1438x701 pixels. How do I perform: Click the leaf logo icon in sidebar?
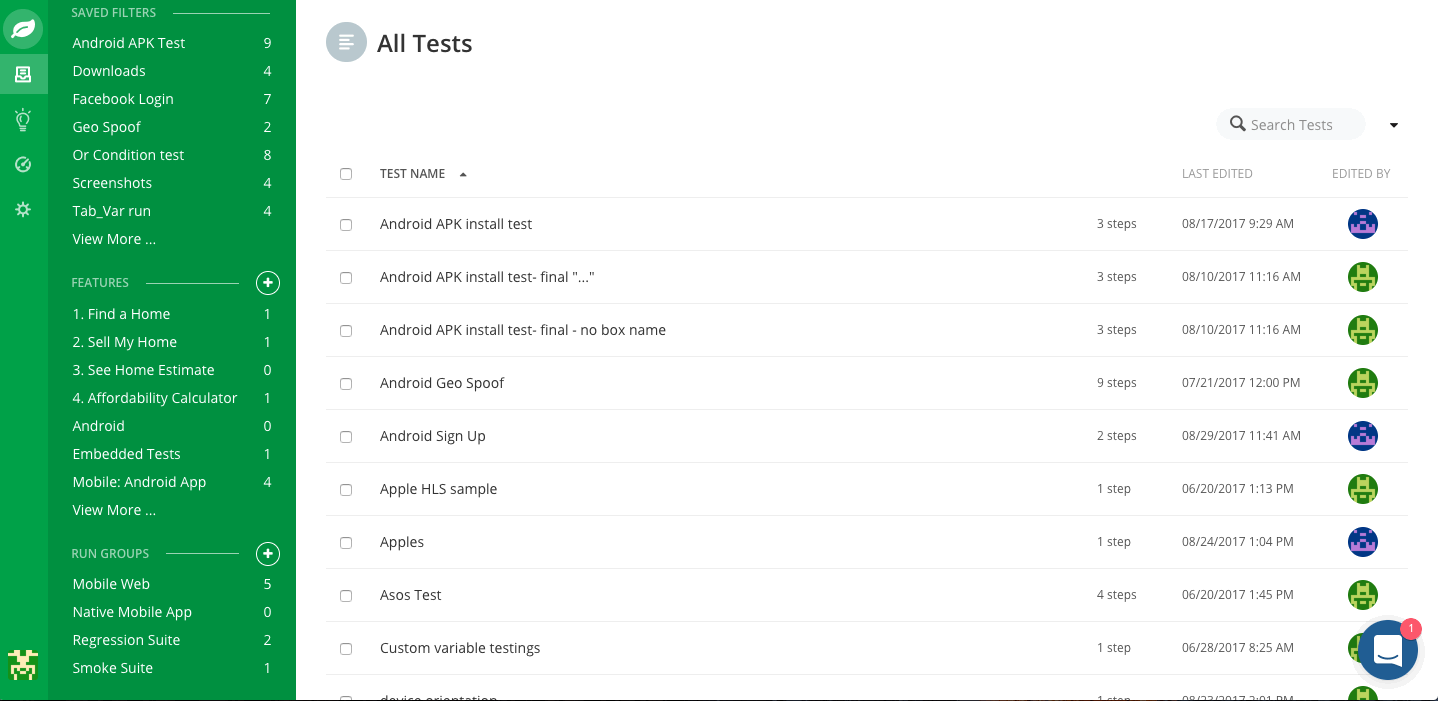click(x=23, y=28)
